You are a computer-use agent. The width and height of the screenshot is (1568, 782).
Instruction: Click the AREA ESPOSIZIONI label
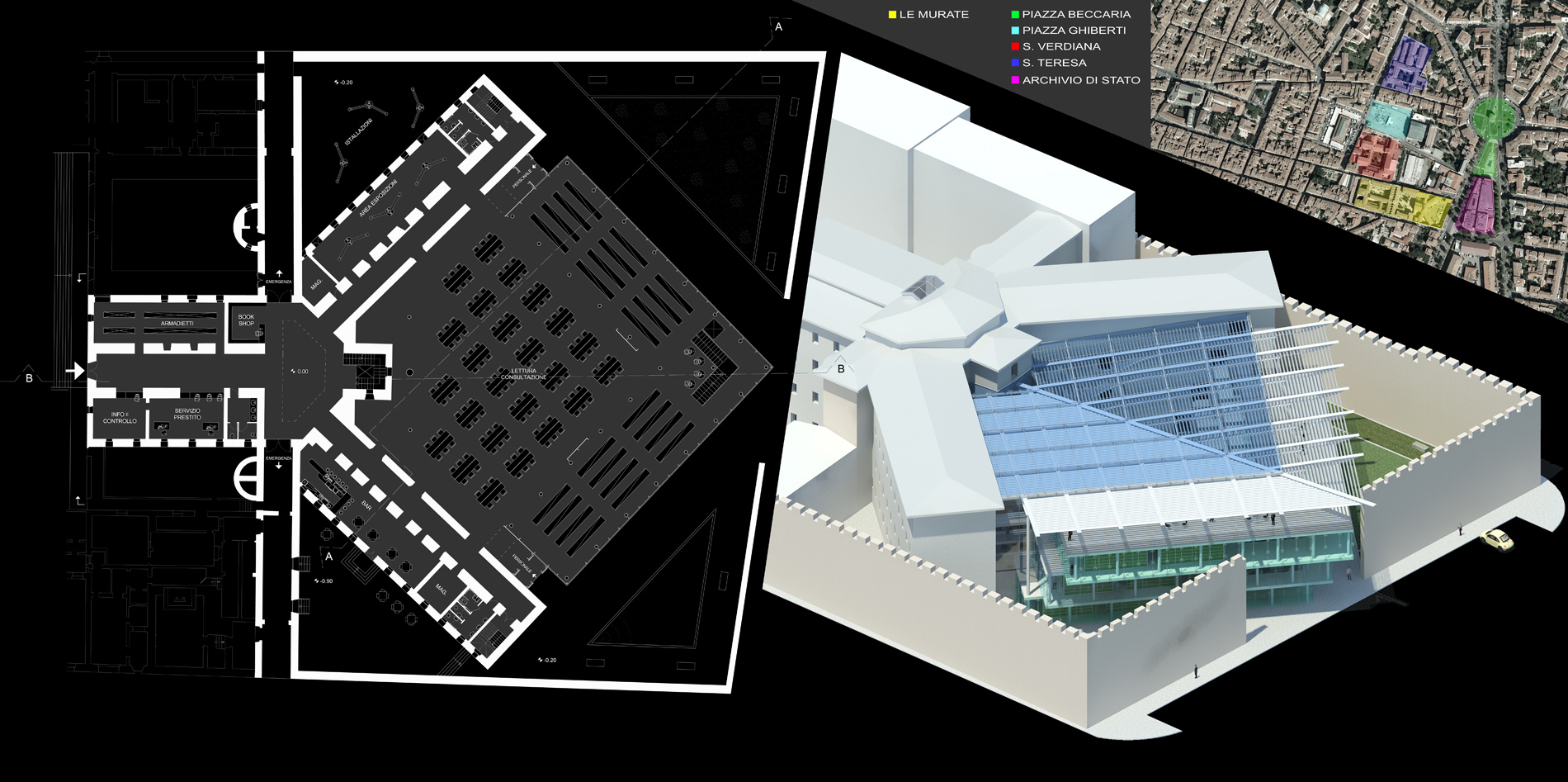coord(379,198)
